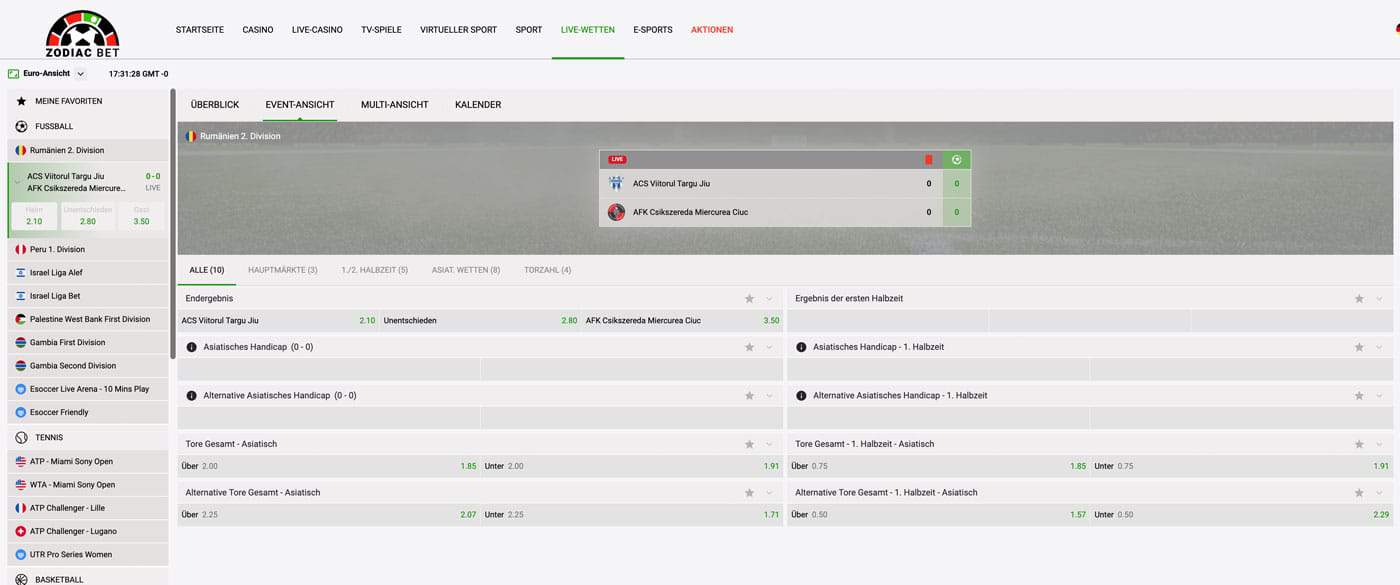Favorite Tore Gesamt - 1. Halbzeit - Asiatisch star
Image resolution: width=1400 pixels, height=585 pixels.
coord(1359,444)
